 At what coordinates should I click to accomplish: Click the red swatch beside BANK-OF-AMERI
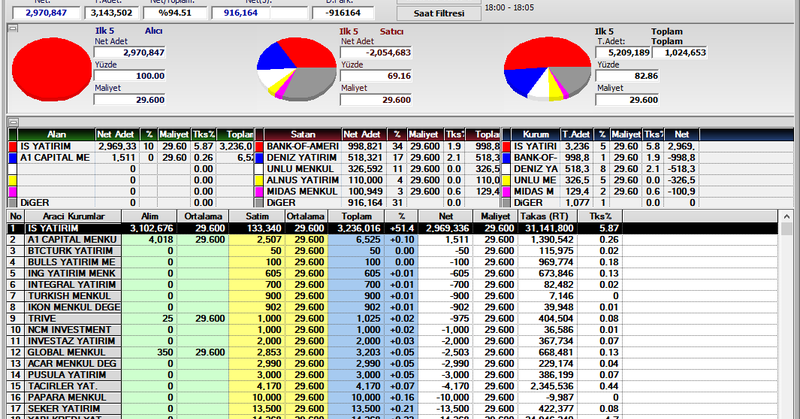click(259, 145)
